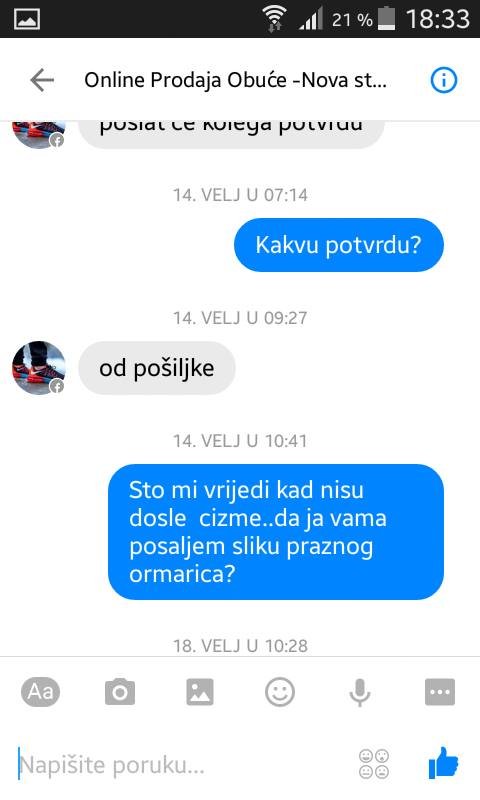Send a thumbs-up like
The width and height of the screenshot is (480, 800).
443,763
